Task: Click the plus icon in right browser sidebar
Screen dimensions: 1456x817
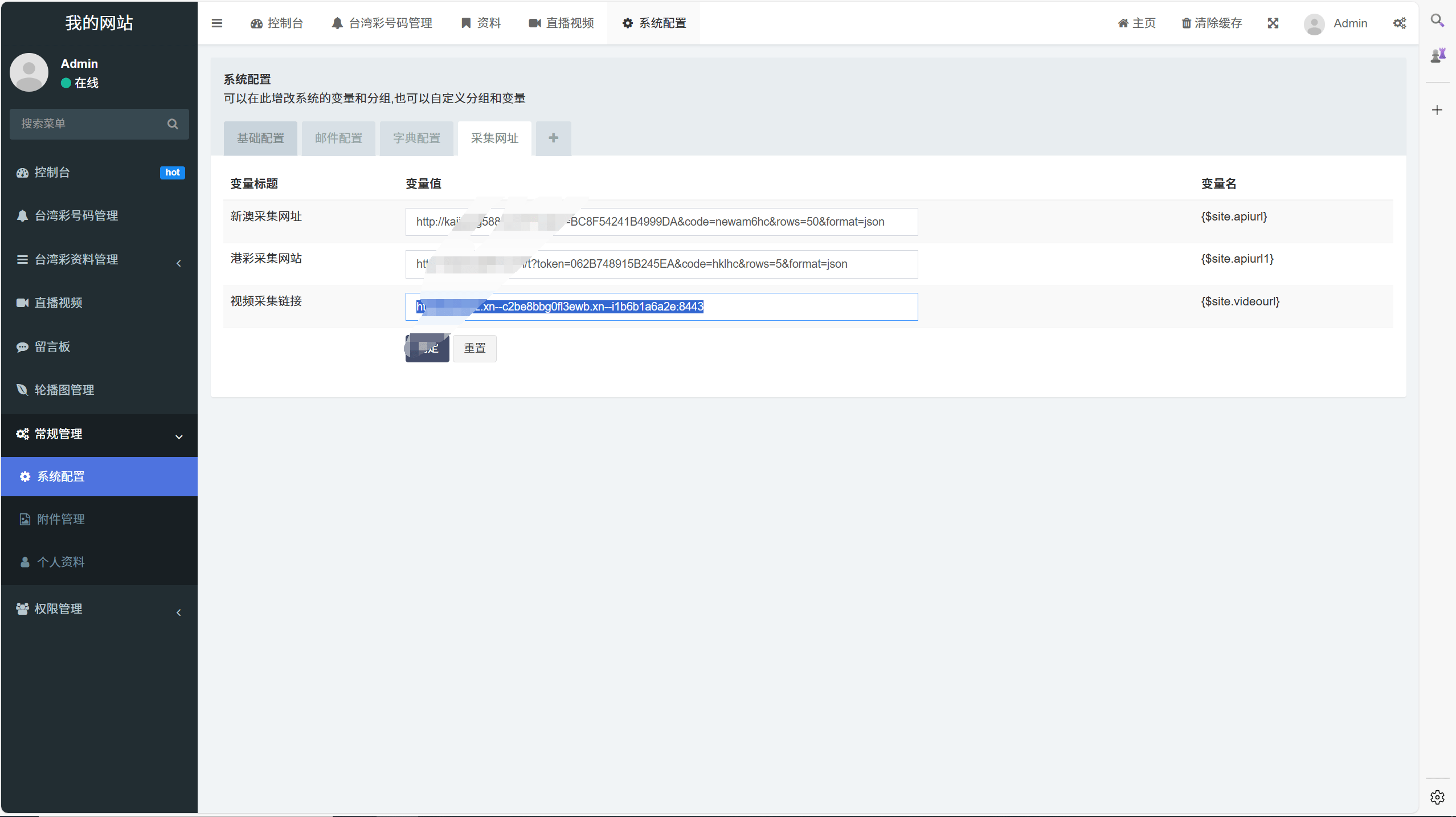Action: tap(1437, 111)
